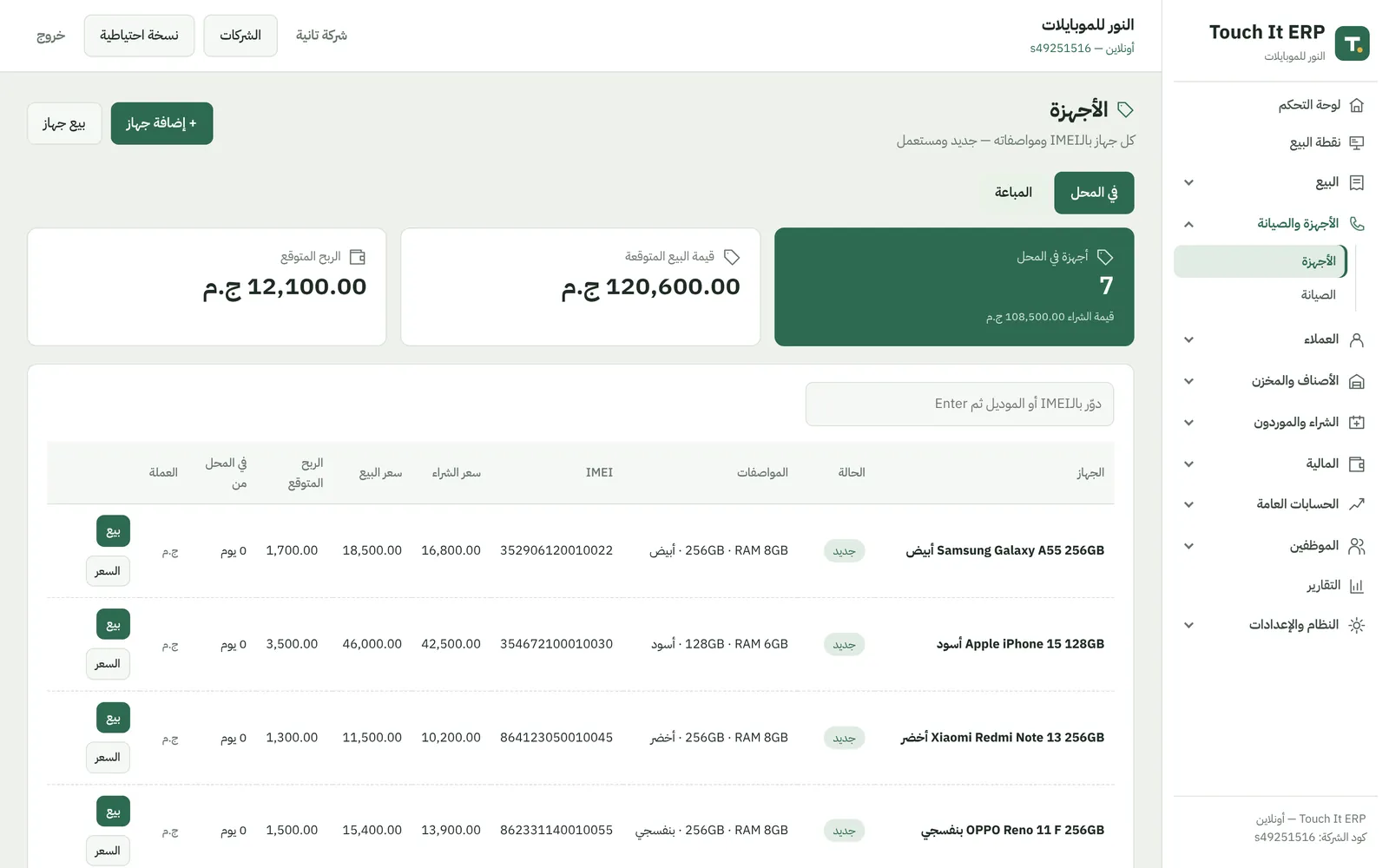Image resolution: width=1389 pixels, height=868 pixels.
Task: Expand the الموظفين section chevron
Action: [x=1189, y=546]
